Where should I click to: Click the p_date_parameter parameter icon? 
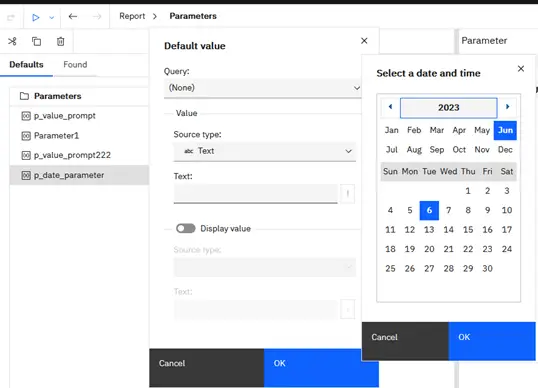tap(26, 175)
